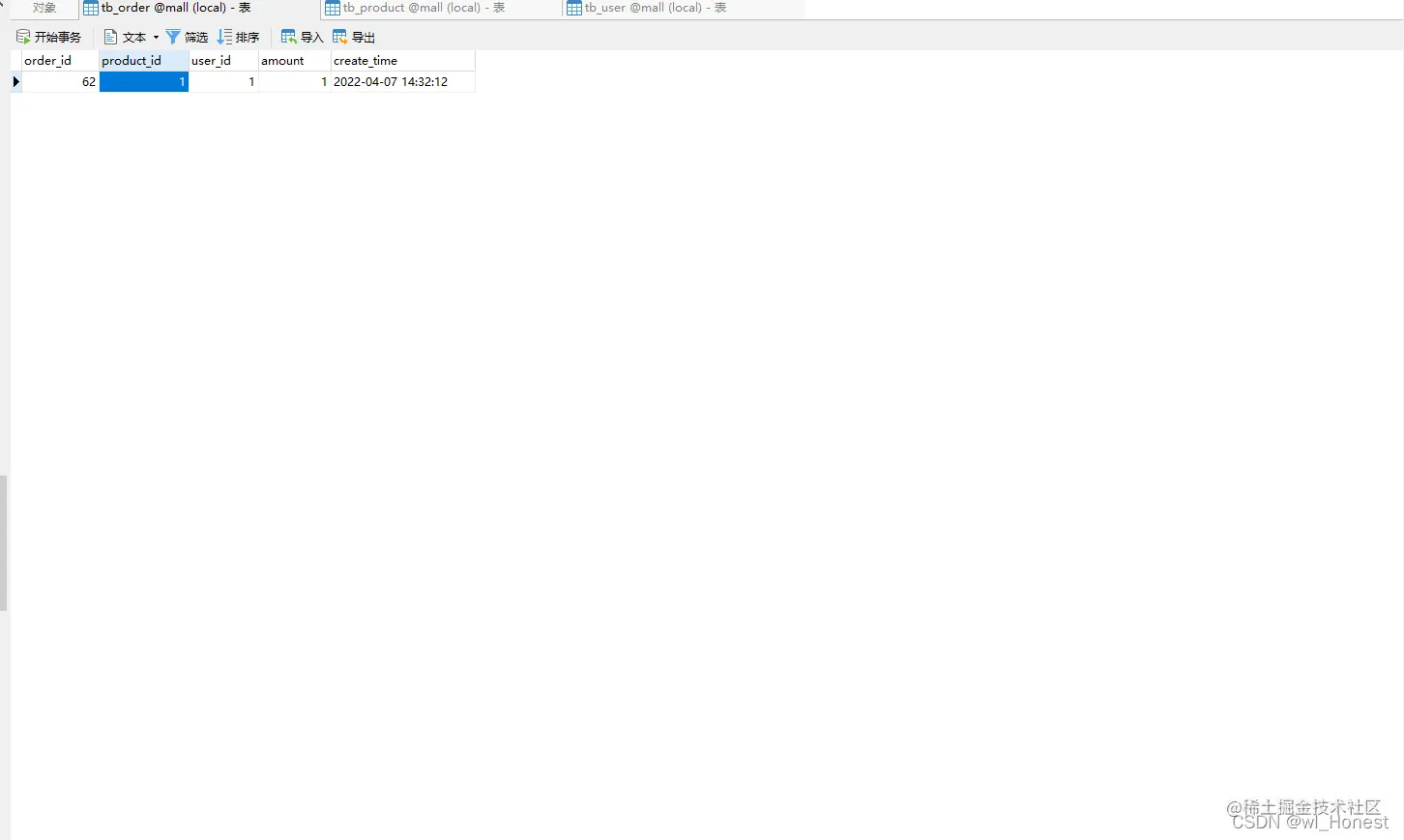Select the order_id cell with value 62

(x=60, y=82)
